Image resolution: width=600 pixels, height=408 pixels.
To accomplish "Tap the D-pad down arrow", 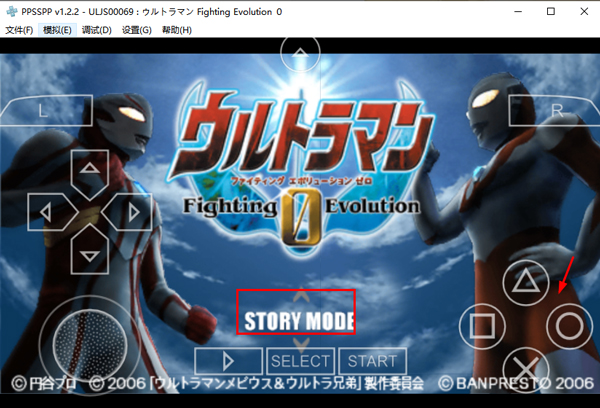I will point(90,249).
